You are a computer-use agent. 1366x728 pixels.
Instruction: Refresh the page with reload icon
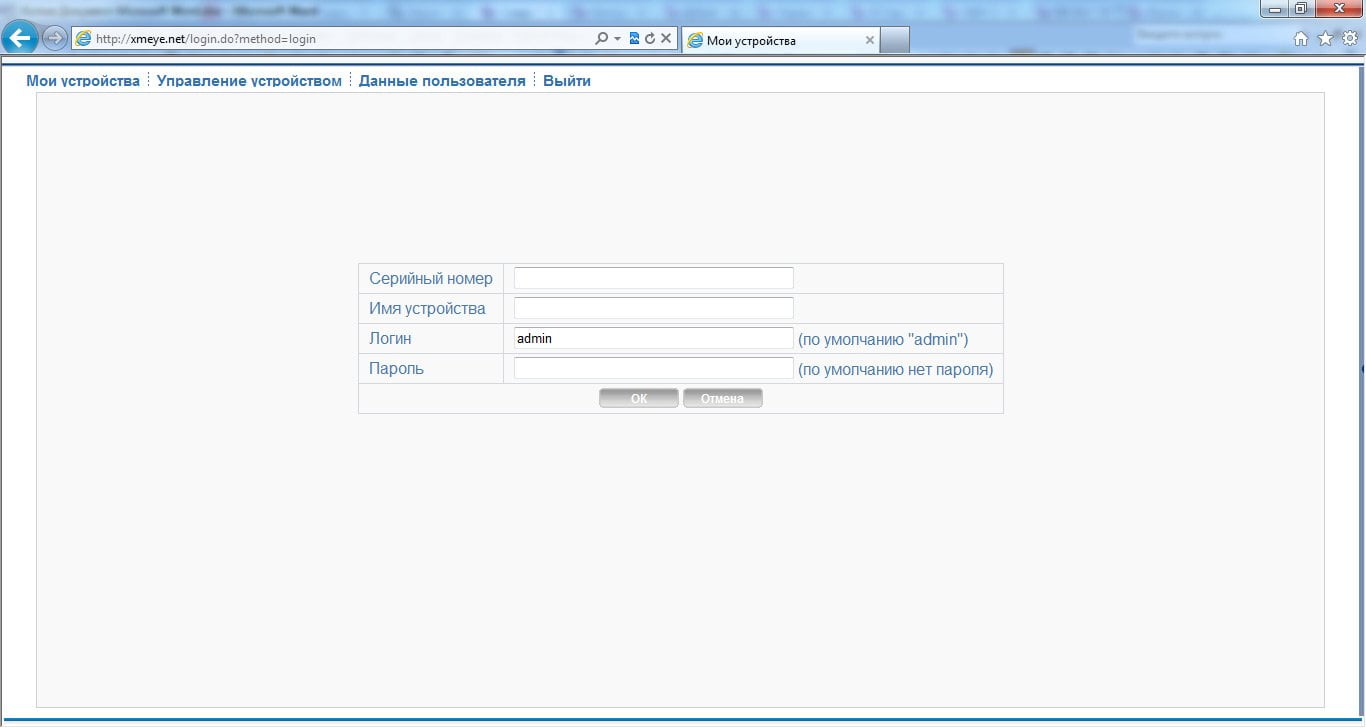coord(650,39)
